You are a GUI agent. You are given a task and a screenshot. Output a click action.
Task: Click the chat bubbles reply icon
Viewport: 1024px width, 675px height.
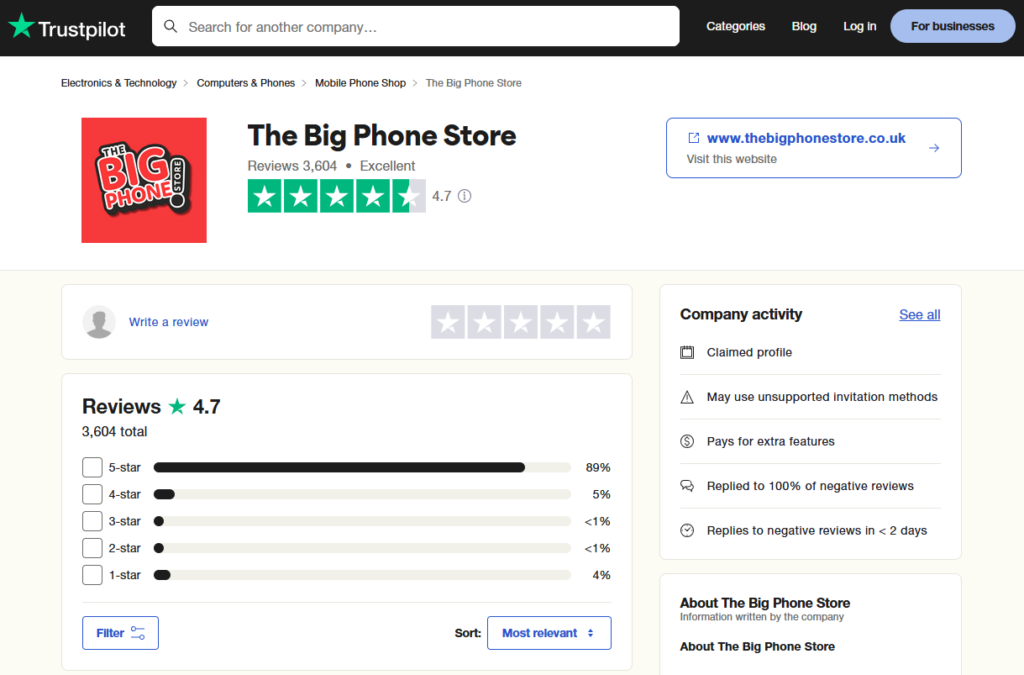[x=687, y=486]
